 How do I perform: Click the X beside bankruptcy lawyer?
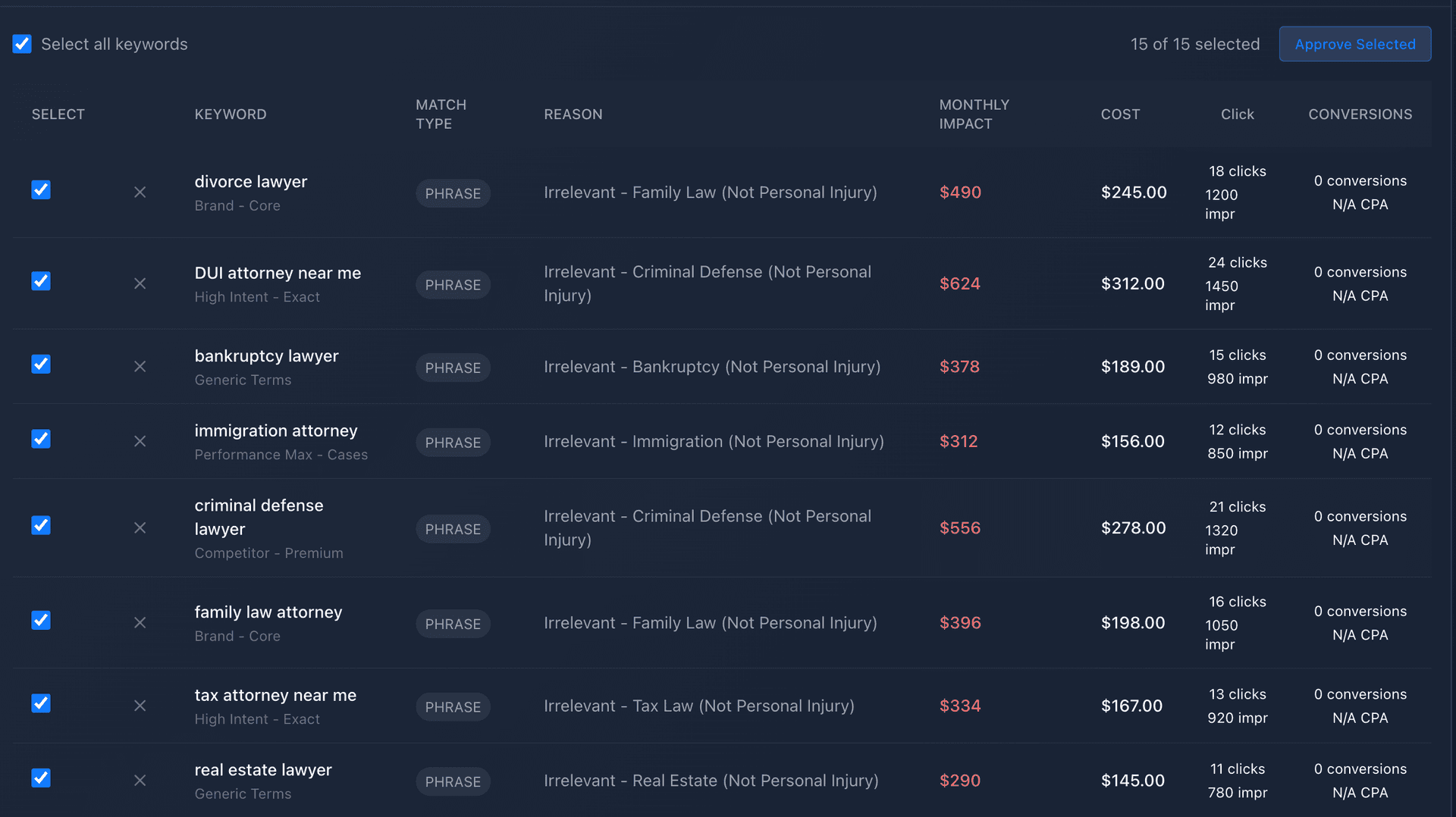click(140, 366)
